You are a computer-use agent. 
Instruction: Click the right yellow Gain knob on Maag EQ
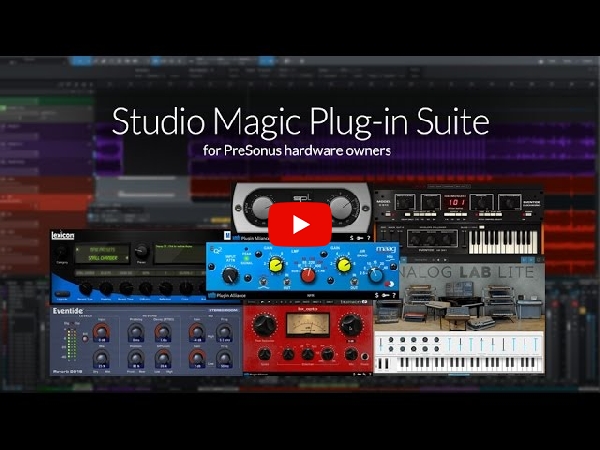(343, 265)
